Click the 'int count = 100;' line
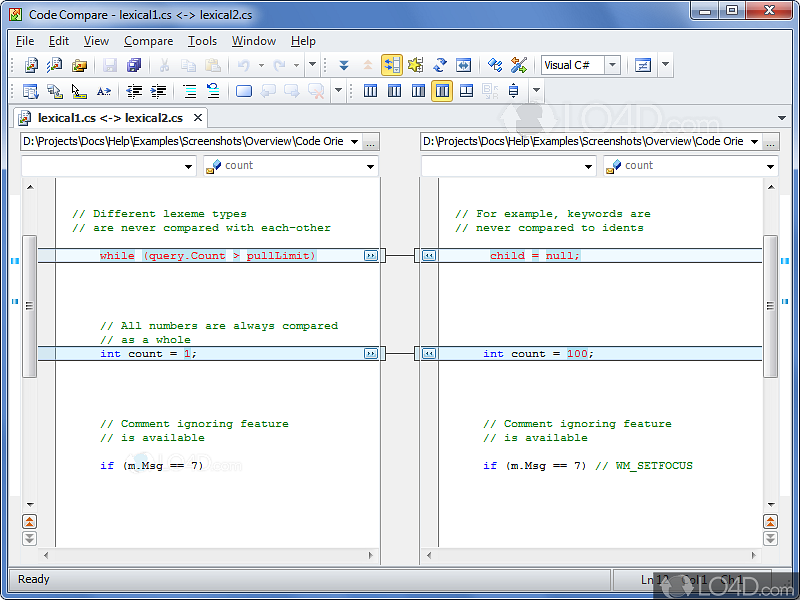This screenshot has width=800, height=600. (537, 354)
